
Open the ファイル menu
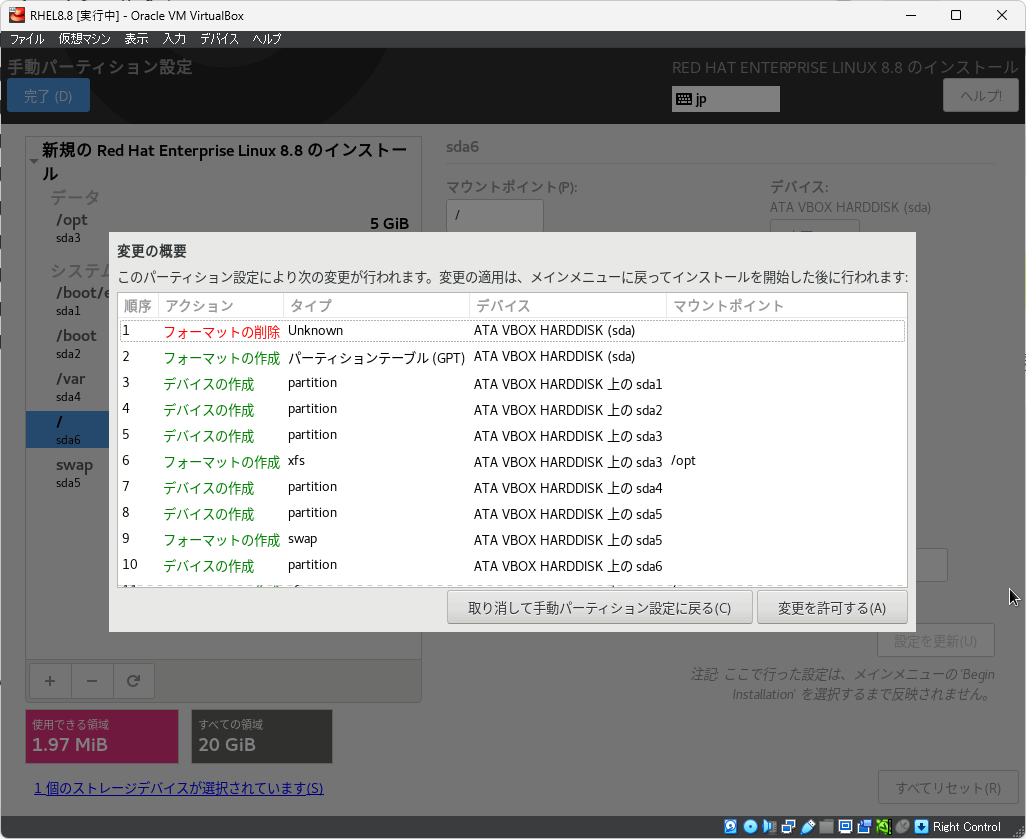tap(27, 39)
